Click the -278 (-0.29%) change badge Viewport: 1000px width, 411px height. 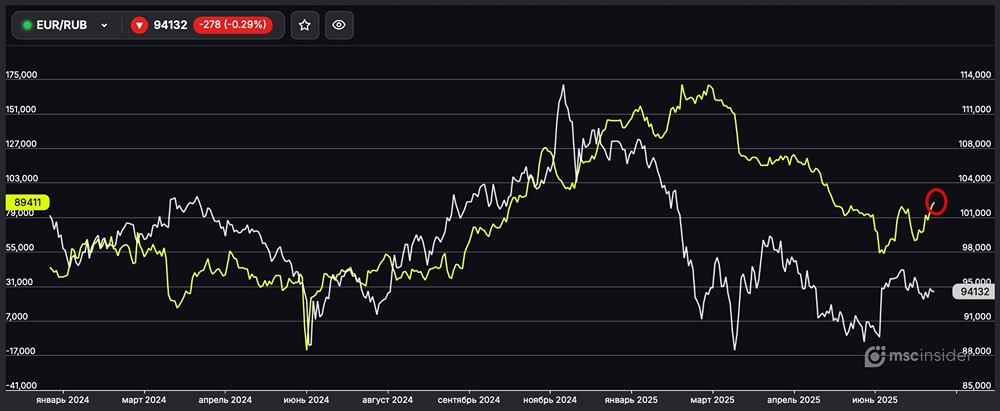(233, 26)
